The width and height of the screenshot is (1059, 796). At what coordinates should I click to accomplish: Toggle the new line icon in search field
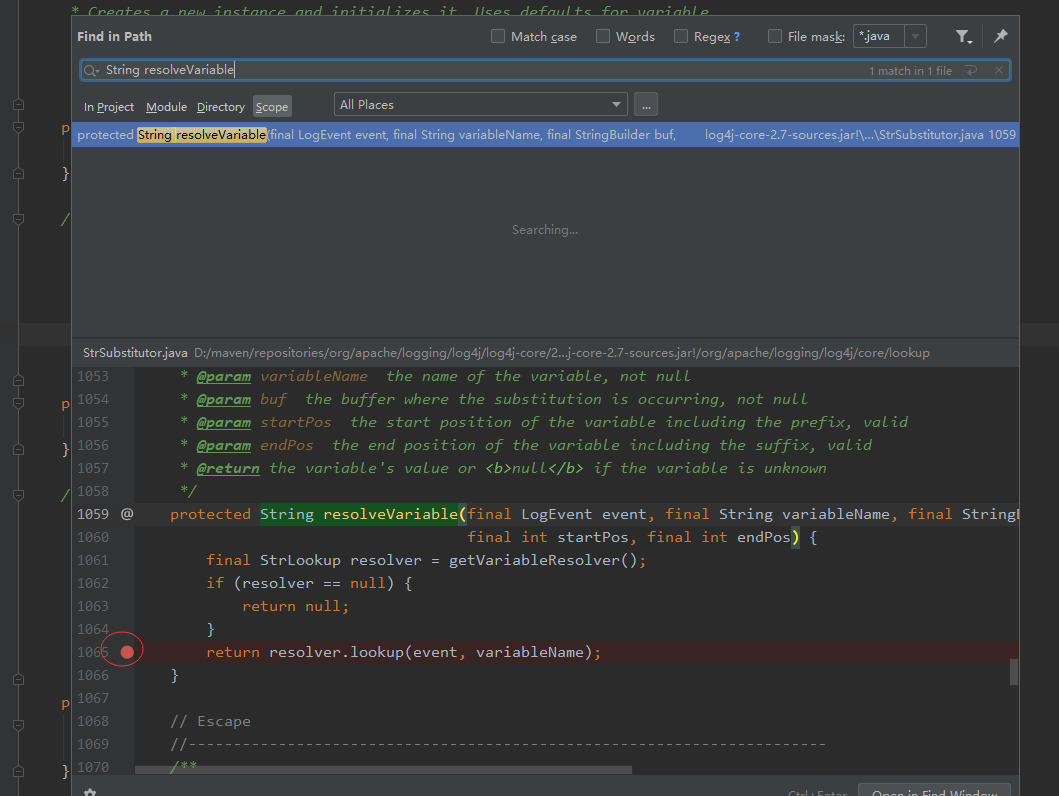click(x=971, y=70)
